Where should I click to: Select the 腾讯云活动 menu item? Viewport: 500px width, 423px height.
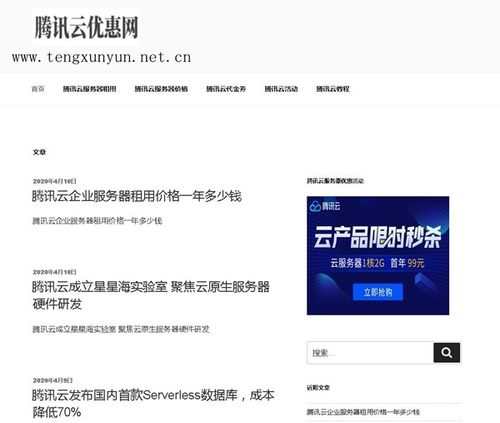(281, 89)
